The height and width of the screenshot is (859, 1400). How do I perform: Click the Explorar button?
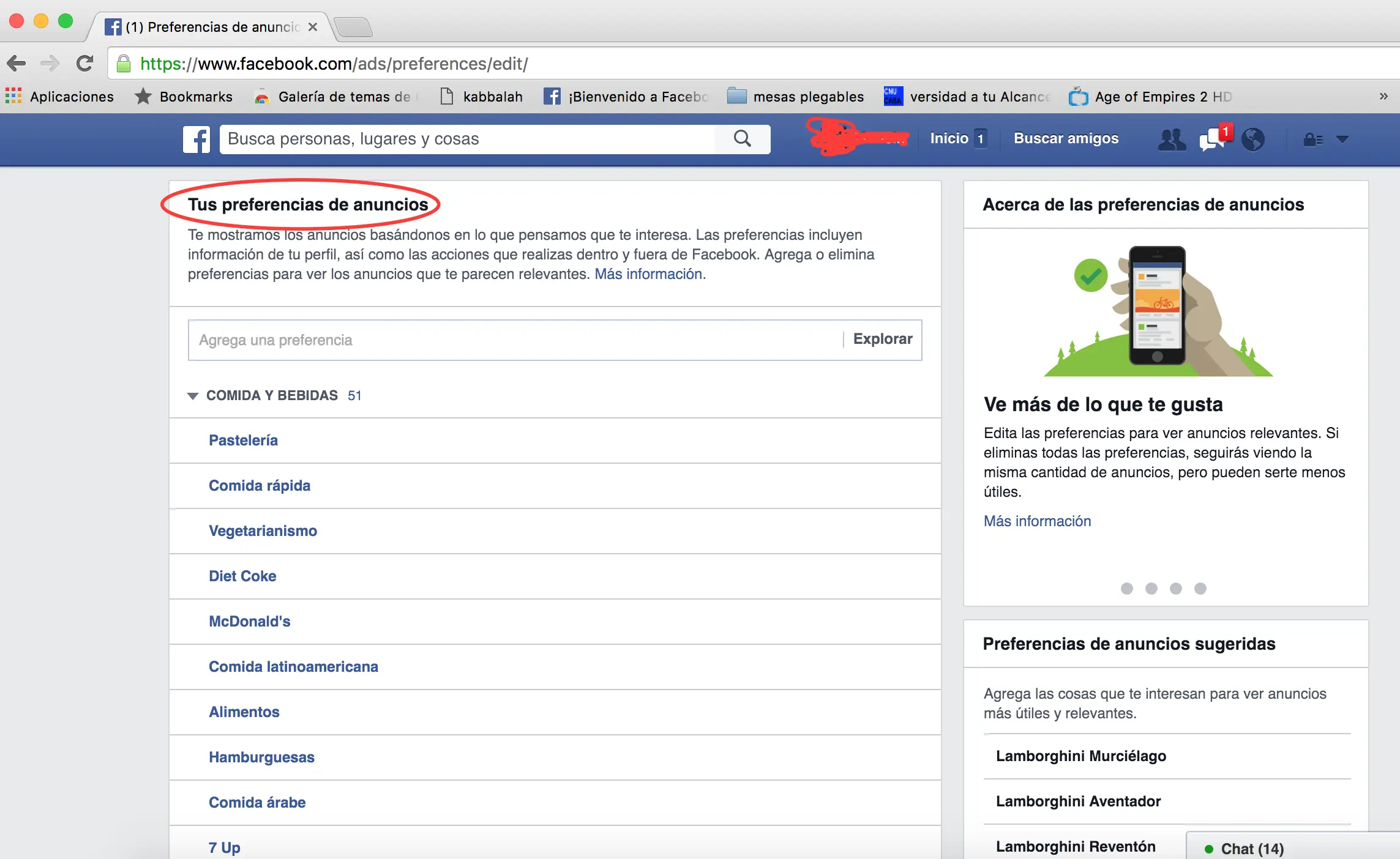coord(883,340)
